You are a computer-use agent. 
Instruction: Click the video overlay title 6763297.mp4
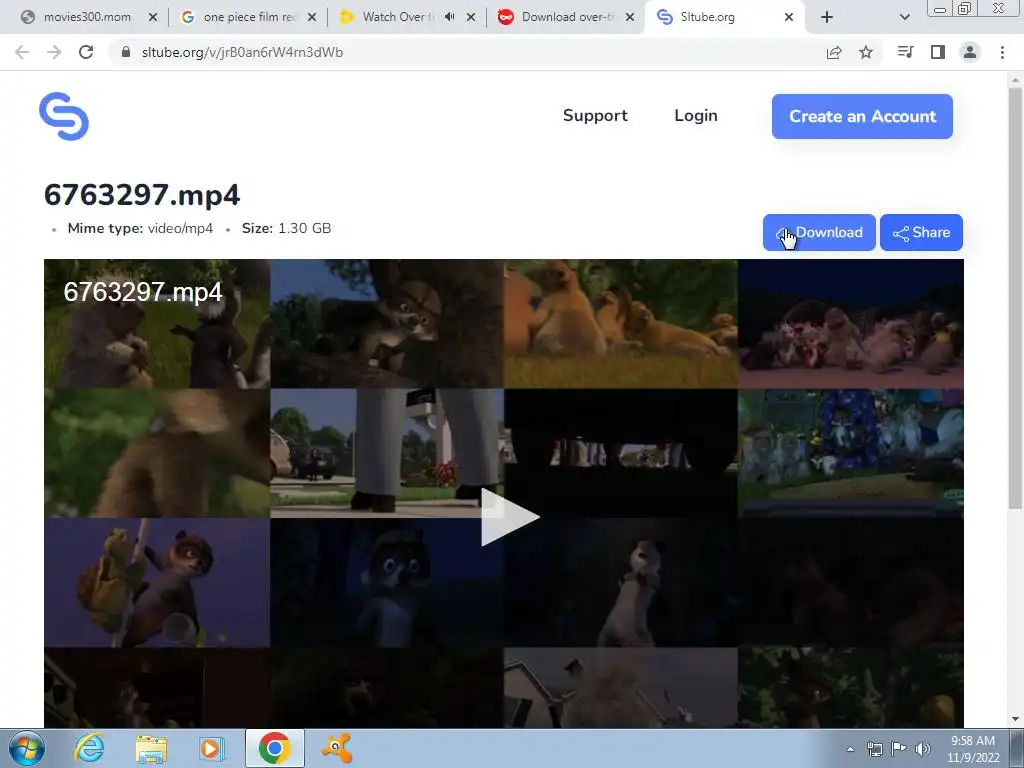[x=143, y=291]
